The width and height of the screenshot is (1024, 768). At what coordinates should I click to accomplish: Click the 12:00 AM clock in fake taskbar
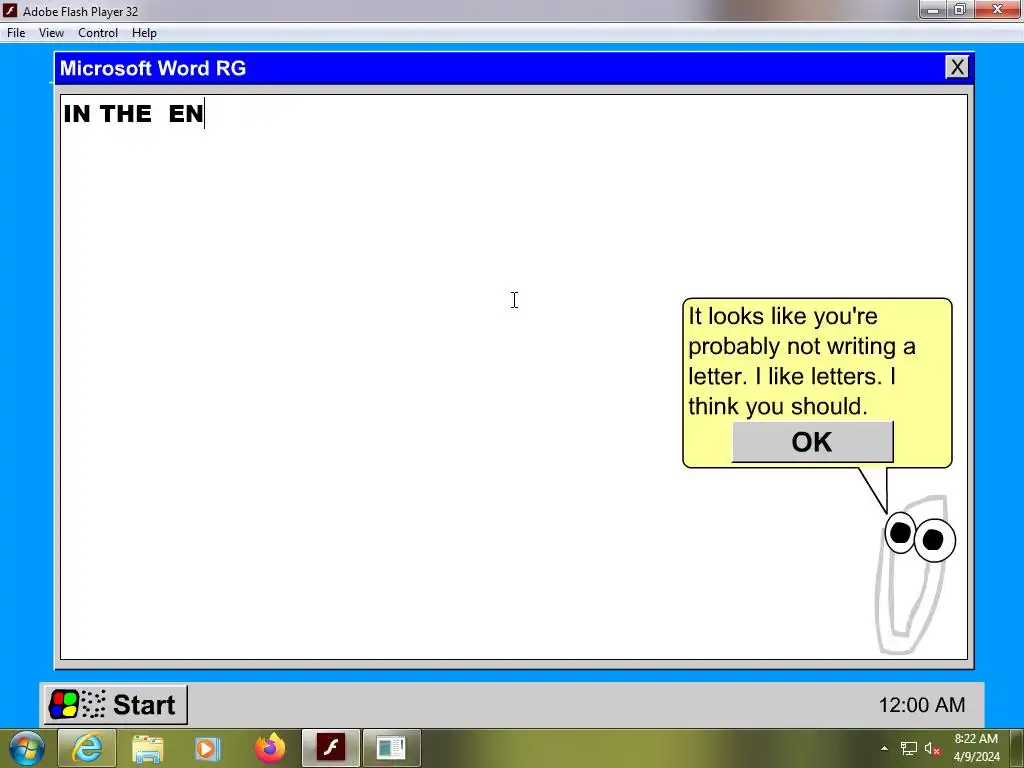(921, 705)
